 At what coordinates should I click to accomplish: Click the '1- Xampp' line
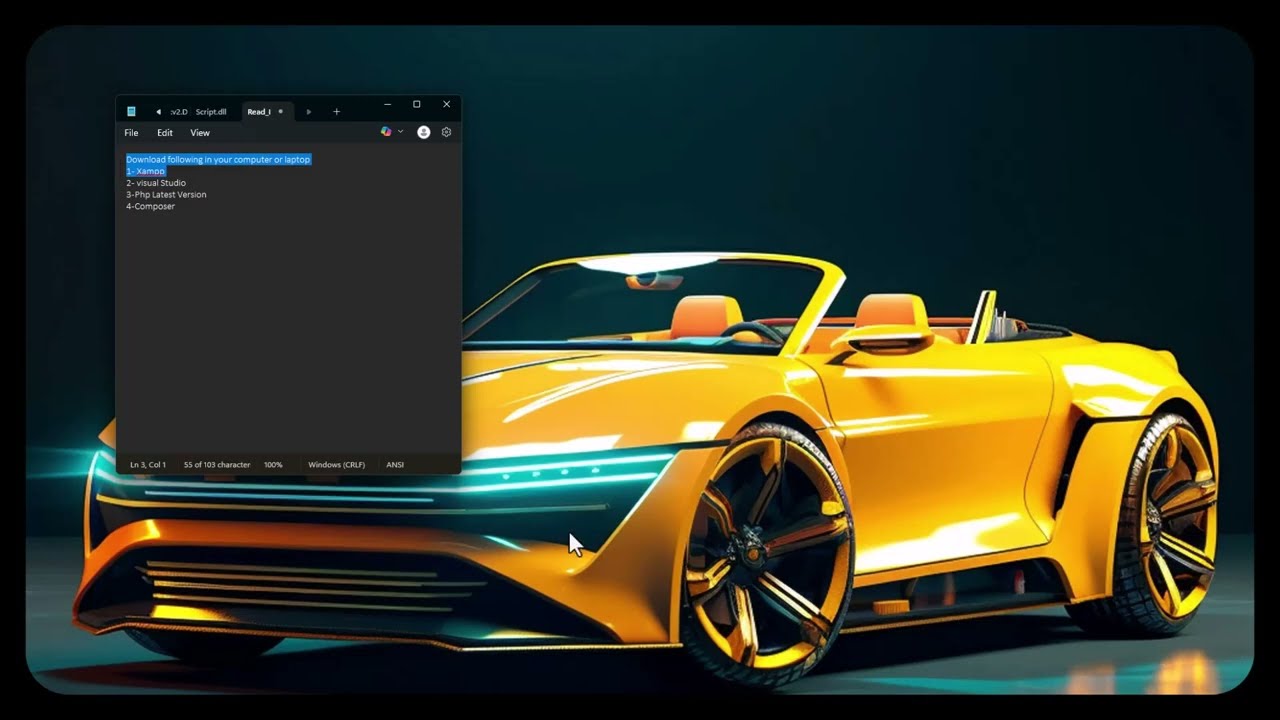click(146, 172)
